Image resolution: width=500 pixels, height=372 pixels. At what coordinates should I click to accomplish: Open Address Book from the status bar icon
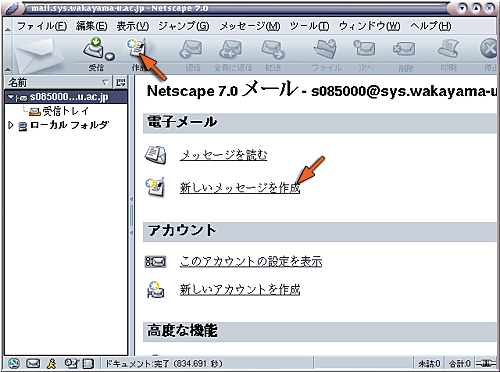point(88,363)
